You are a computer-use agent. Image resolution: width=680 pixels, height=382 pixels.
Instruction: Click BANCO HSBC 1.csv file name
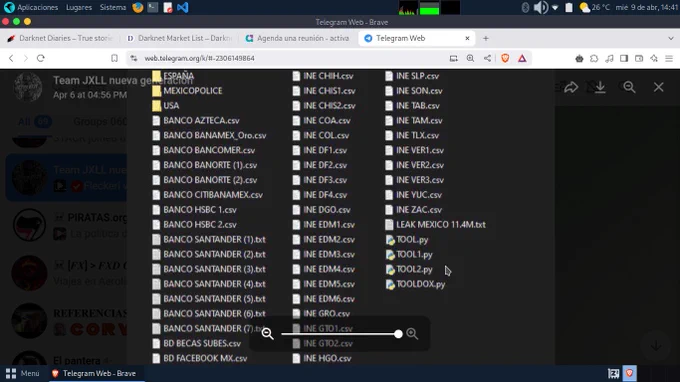pyautogui.click(x=200, y=210)
